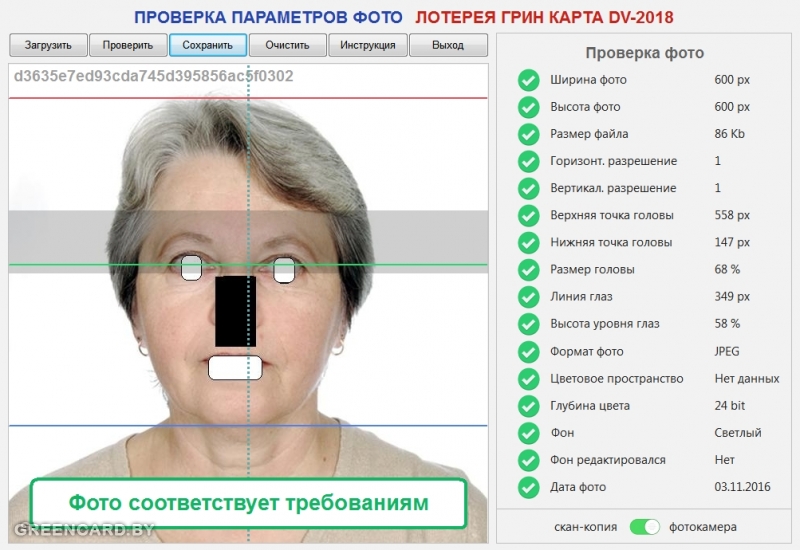Viewport: 800px width, 550px height.
Task: Click the скан-копия label
Action: (585, 527)
